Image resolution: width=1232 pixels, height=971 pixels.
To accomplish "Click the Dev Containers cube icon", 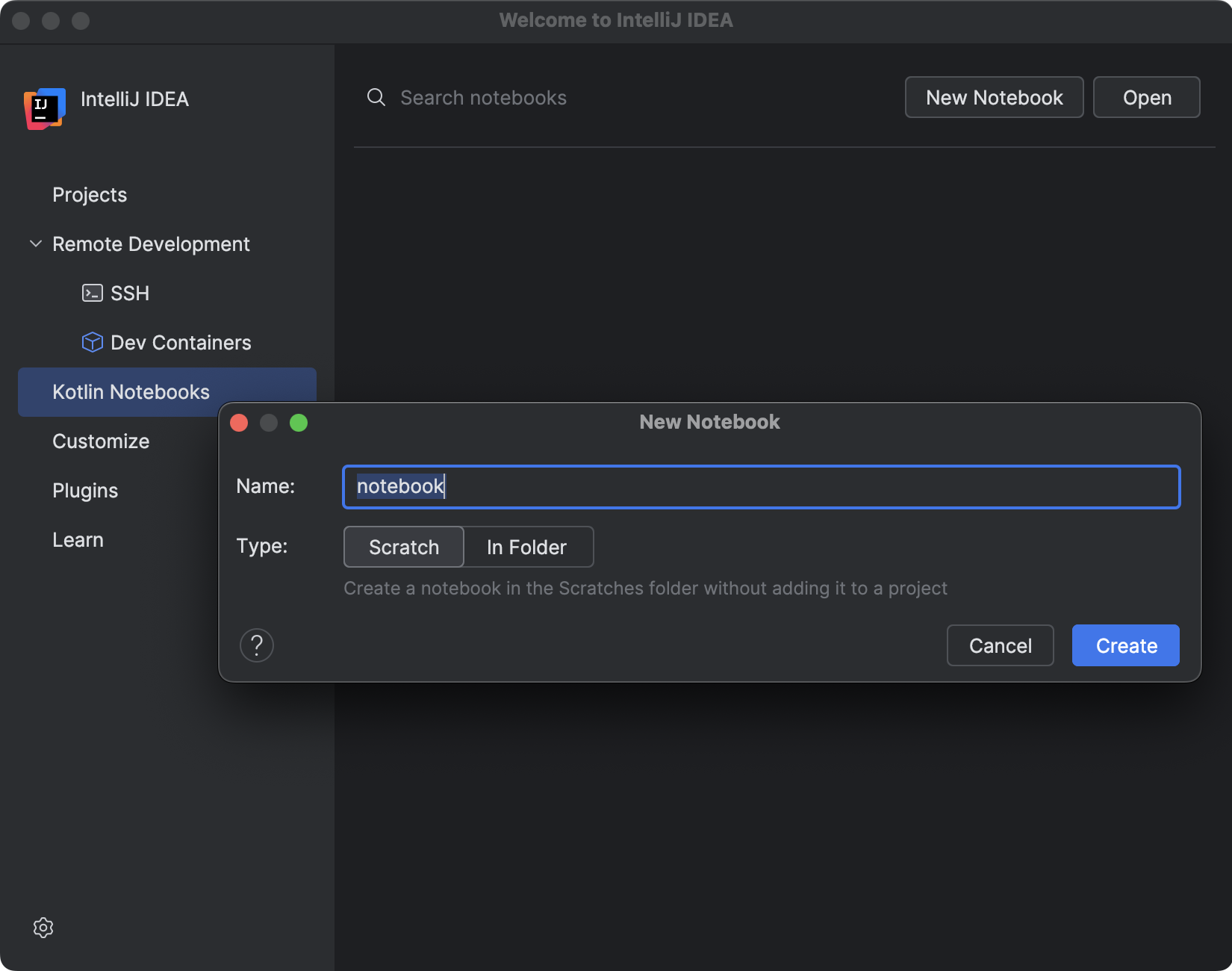I will pos(91,342).
